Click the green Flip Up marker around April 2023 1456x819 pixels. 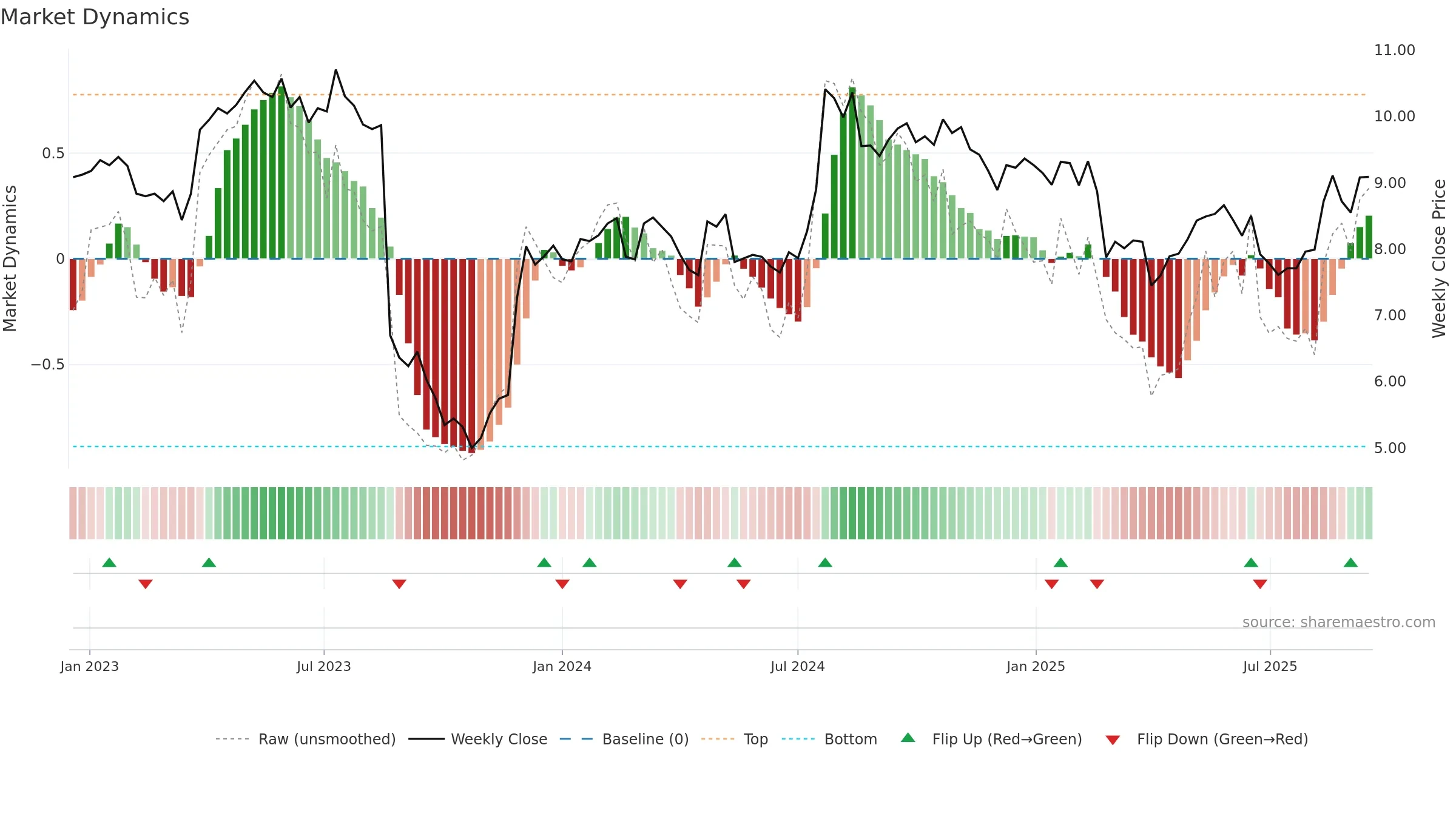209,562
